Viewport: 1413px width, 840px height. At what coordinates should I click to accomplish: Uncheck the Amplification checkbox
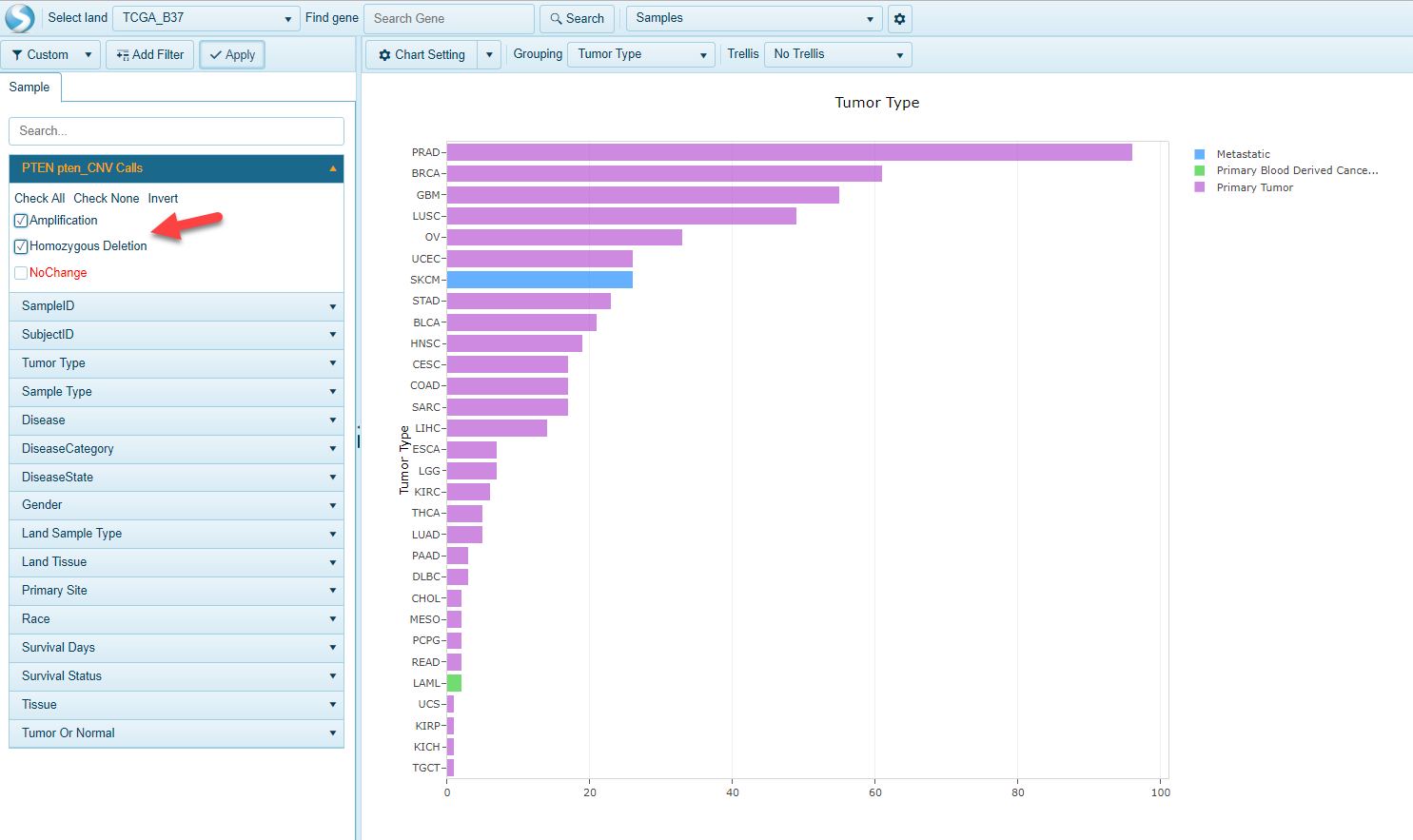point(21,221)
